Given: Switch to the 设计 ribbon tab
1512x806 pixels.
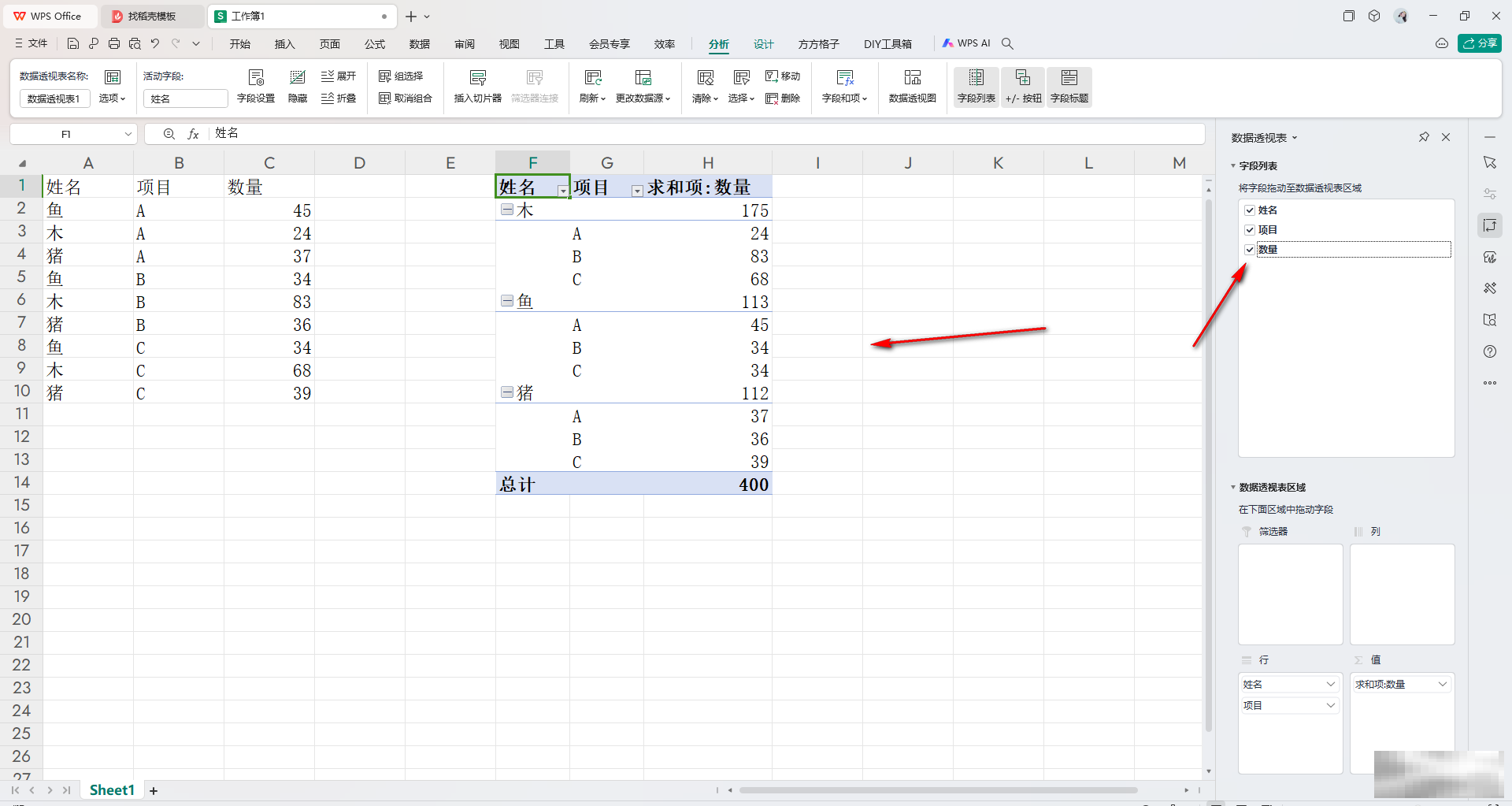Looking at the screenshot, I should coord(762,44).
